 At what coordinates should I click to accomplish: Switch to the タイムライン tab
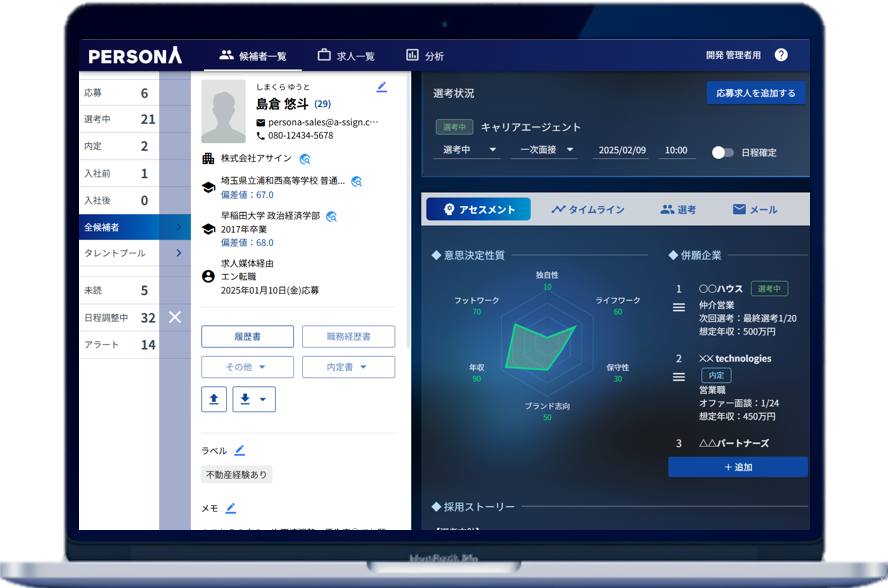588,209
